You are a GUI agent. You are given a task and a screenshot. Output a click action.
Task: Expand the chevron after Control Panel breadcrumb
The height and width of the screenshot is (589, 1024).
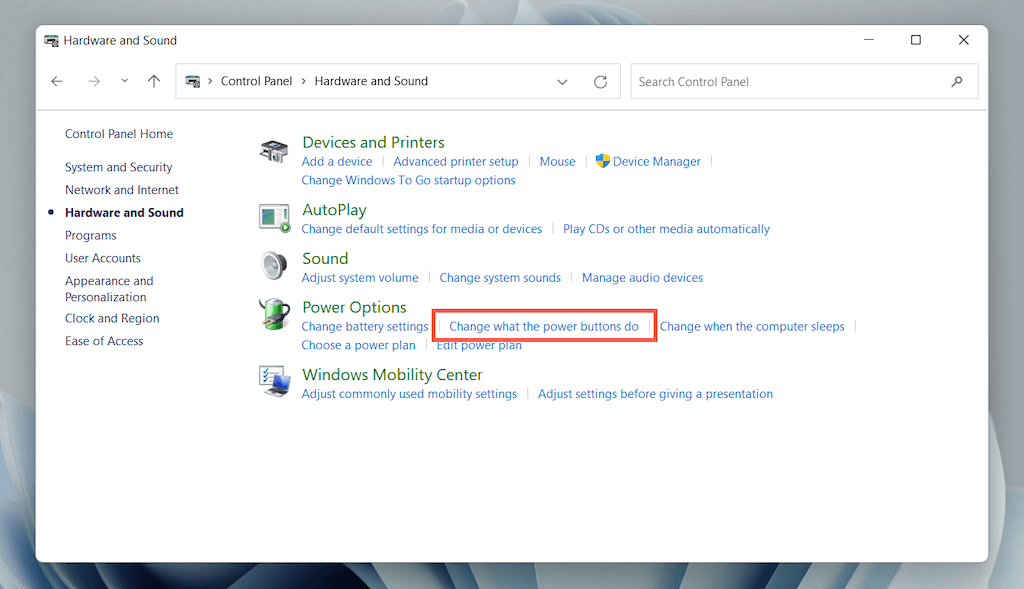tap(304, 81)
